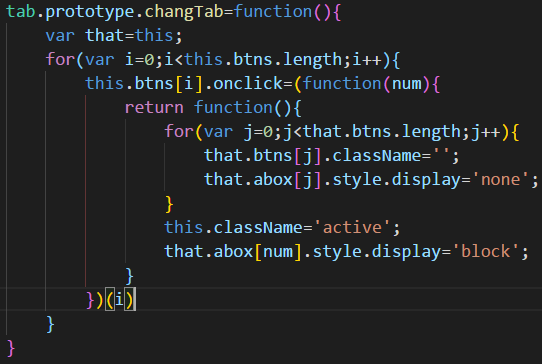Image resolution: width=542 pixels, height=364 pixels.
Task: Click the 'active' string literal
Action: pyautogui.click(x=352, y=227)
